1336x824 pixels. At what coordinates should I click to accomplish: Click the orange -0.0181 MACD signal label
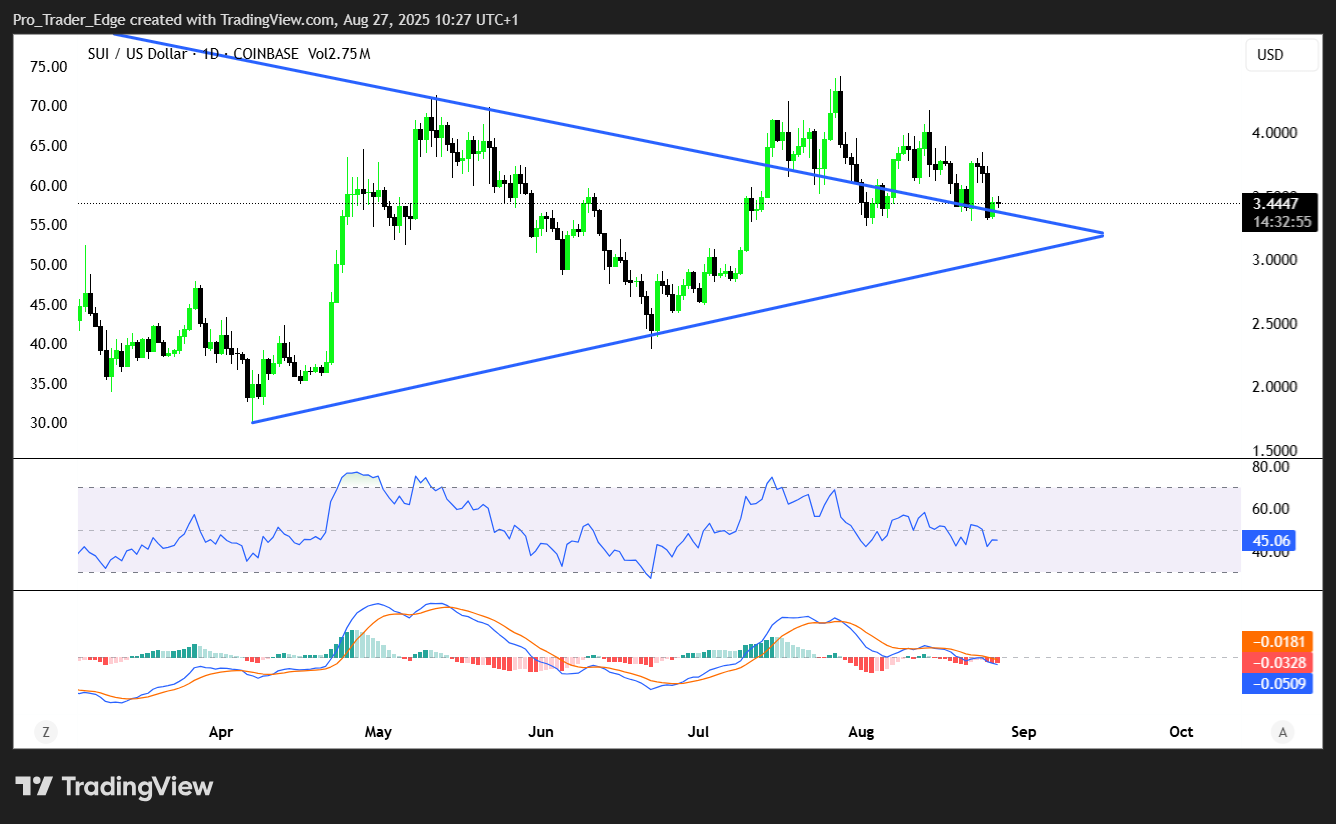point(1277,642)
